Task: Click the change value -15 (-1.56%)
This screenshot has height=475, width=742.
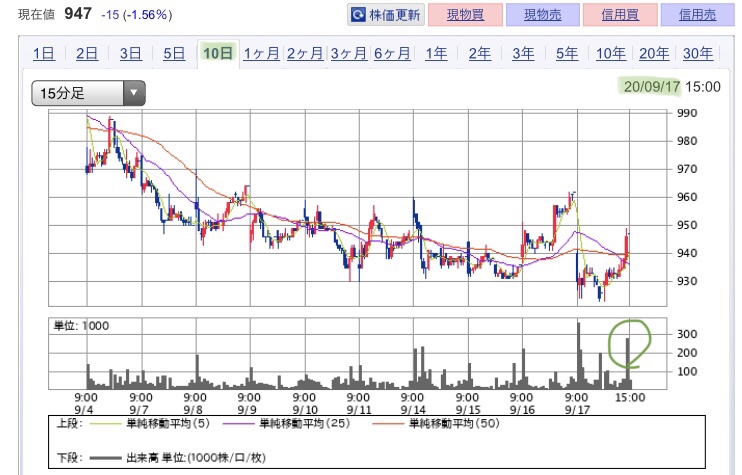Action: pos(137,15)
